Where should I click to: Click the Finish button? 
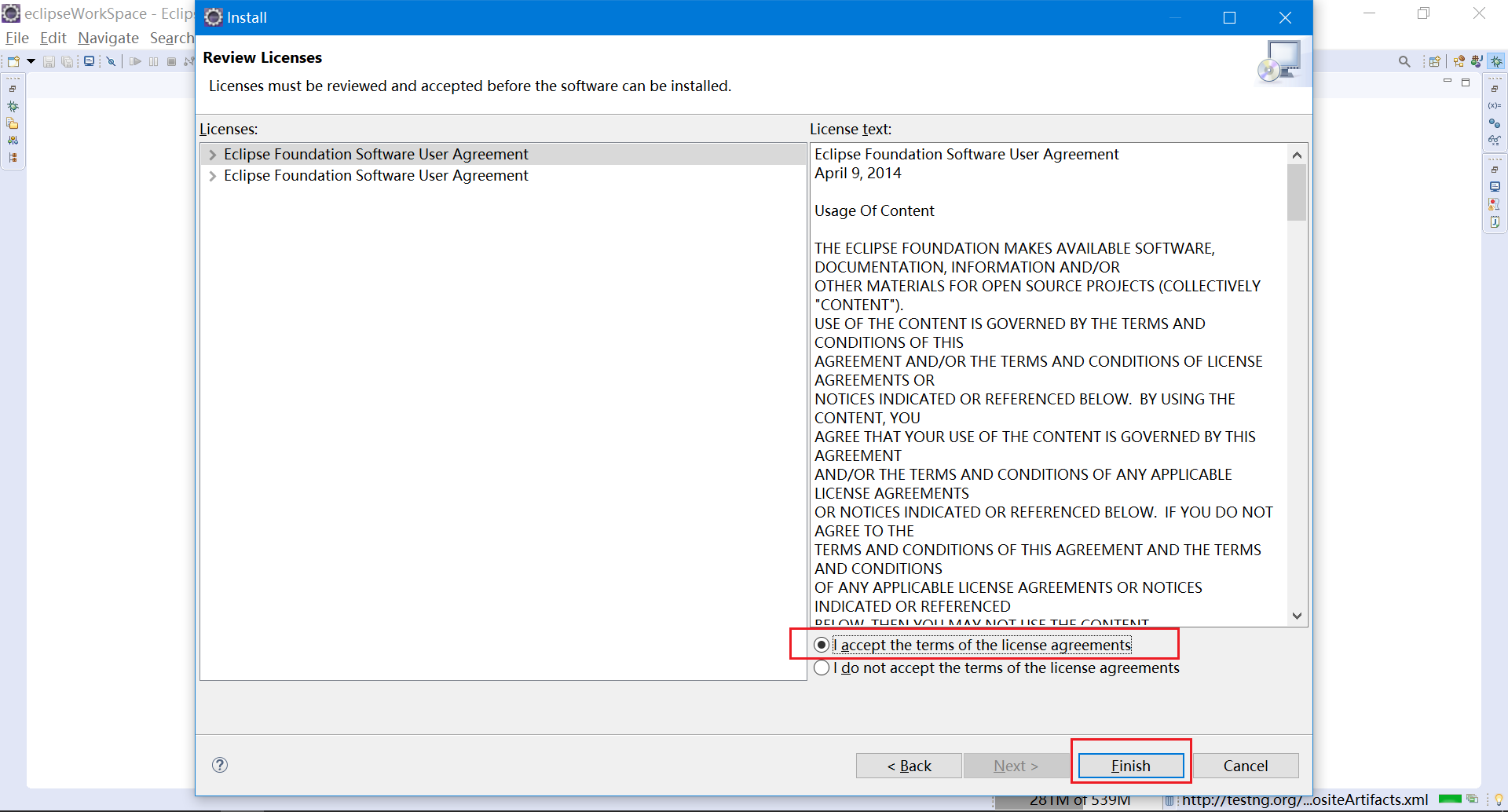(x=1130, y=766)
